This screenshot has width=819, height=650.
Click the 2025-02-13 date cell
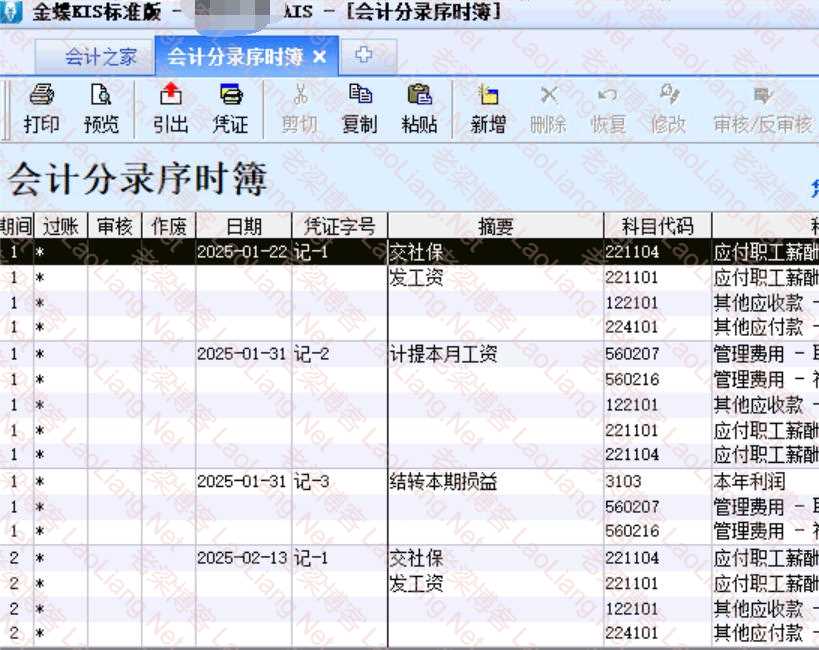[242, 558]
